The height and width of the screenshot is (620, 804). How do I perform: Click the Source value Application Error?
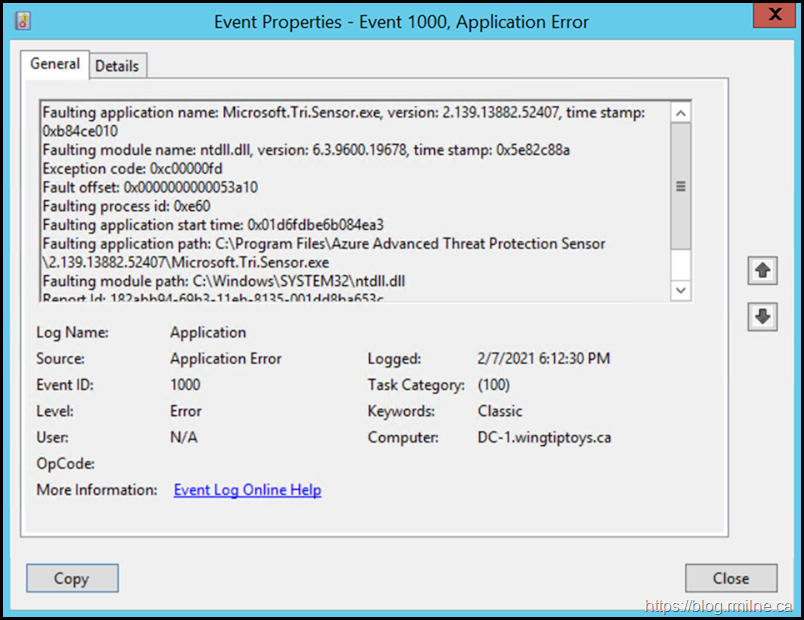tap(225, 358)
